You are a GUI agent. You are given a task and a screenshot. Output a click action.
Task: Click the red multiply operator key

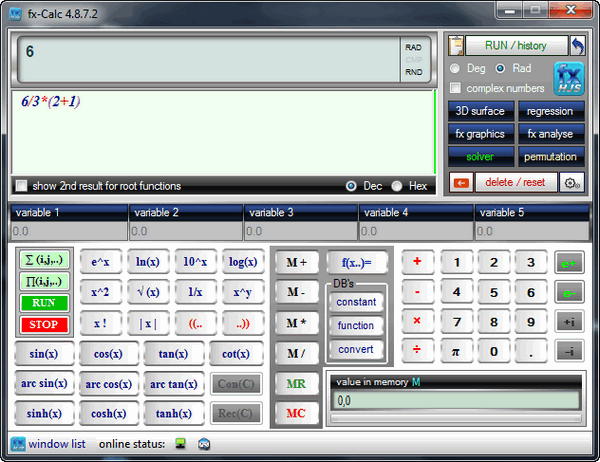[417, 322]
